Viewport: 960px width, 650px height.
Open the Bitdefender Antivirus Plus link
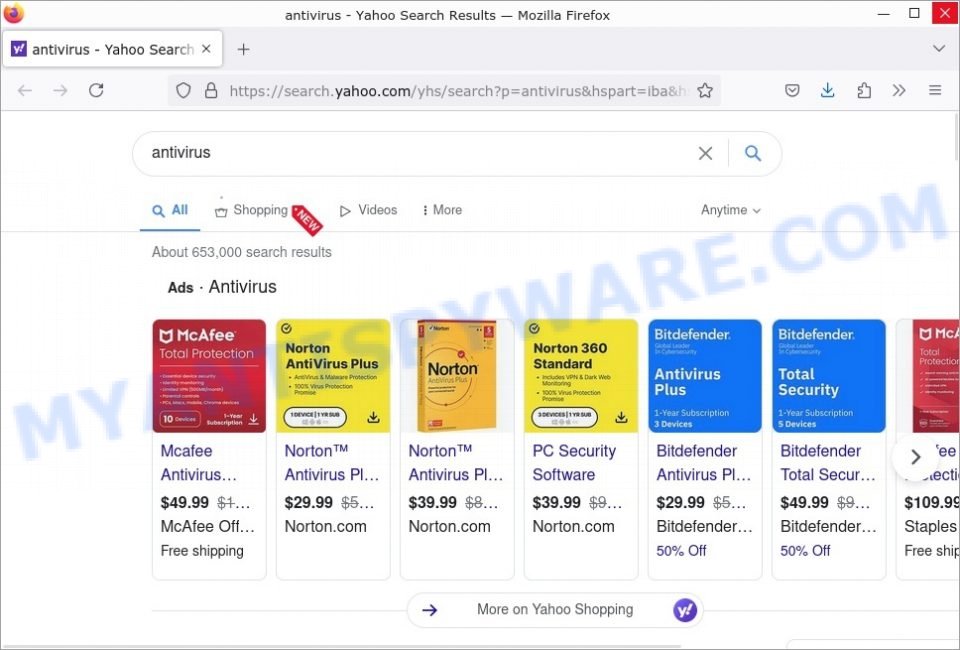703,463
